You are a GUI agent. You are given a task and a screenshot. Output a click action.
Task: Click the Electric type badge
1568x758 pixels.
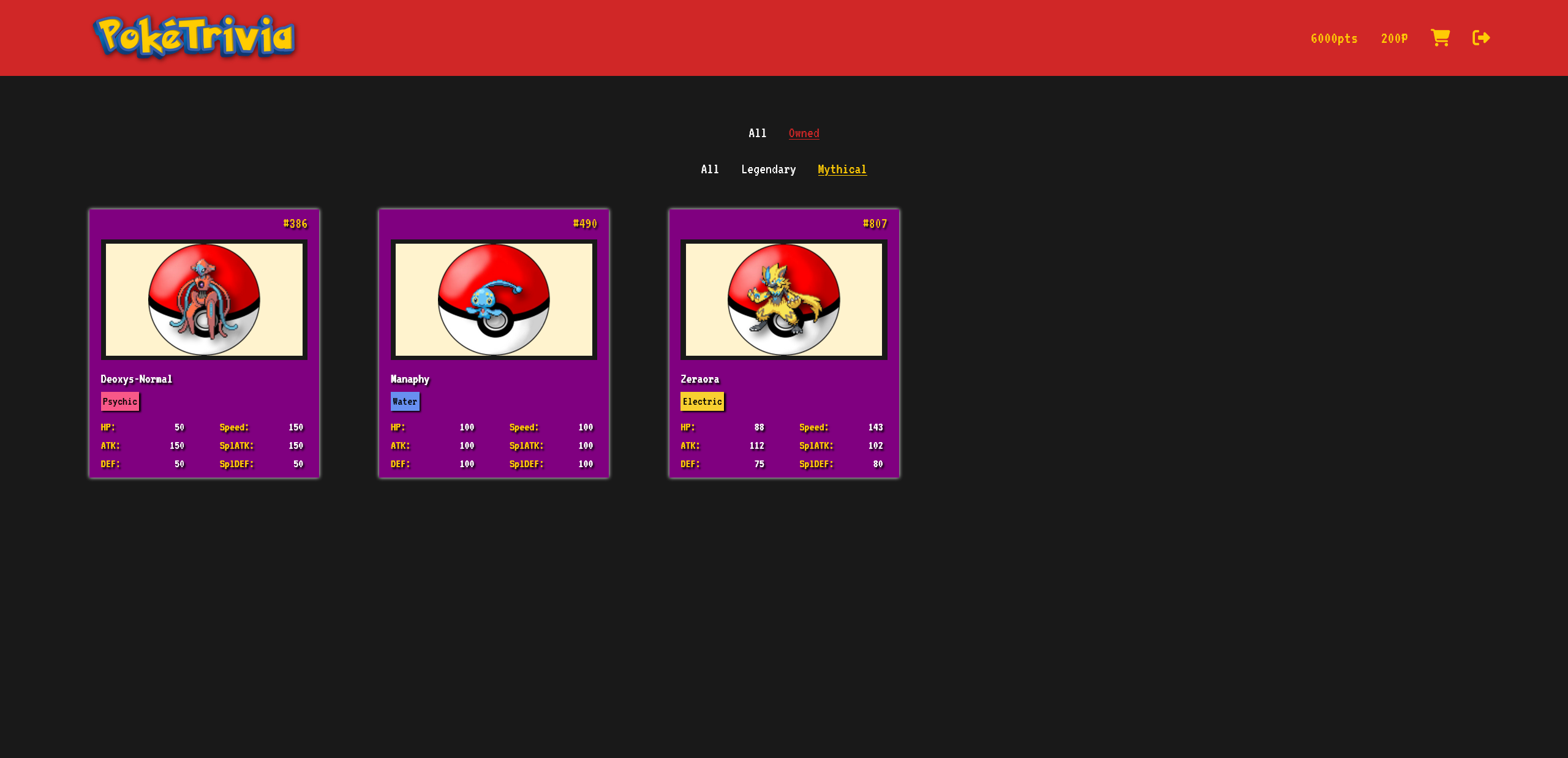702,402
